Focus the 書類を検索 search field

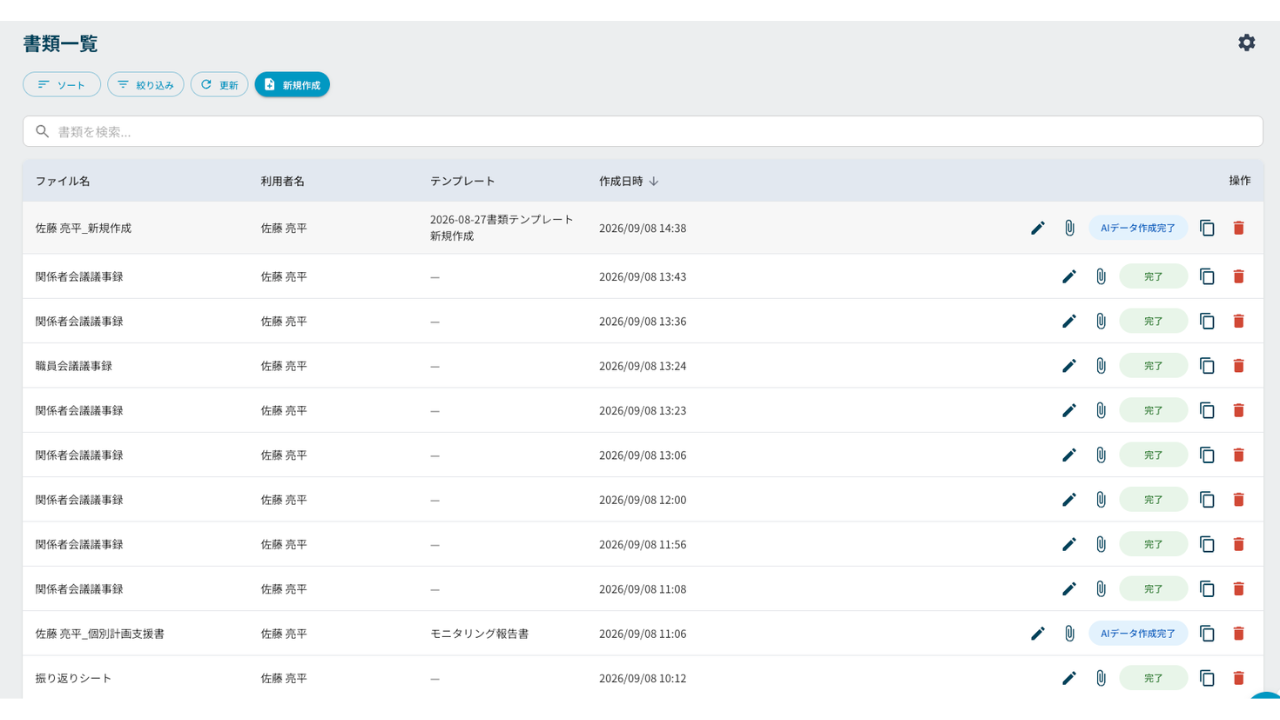643,131
